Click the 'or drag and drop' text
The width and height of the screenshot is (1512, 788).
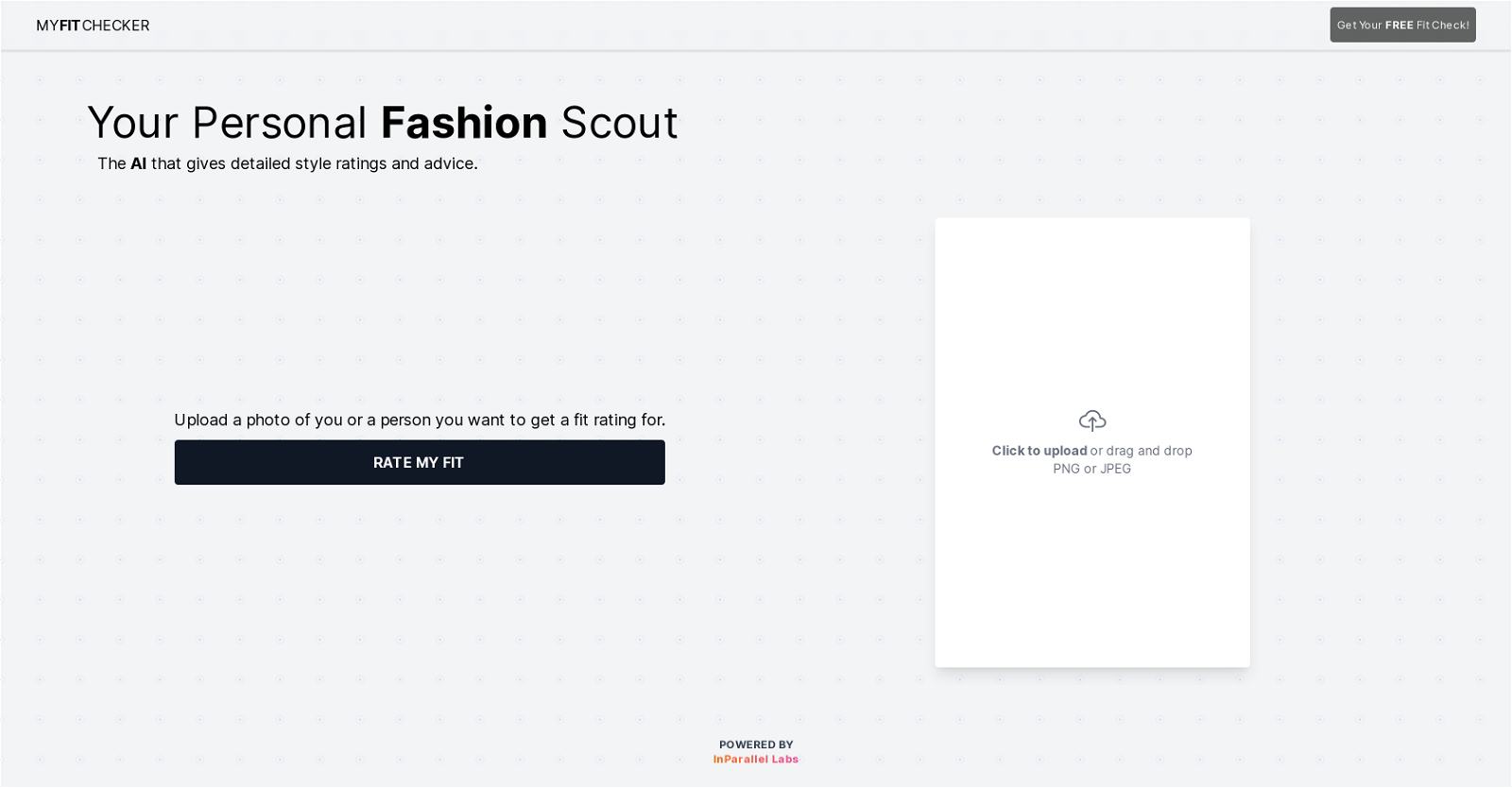coord(1142,451)
